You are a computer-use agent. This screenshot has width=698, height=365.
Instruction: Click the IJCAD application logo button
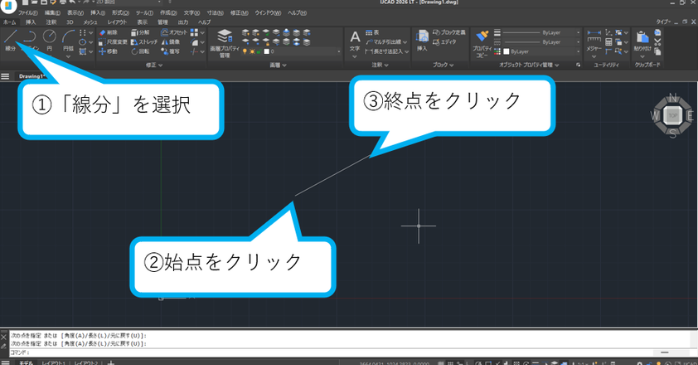pos(8,5)
